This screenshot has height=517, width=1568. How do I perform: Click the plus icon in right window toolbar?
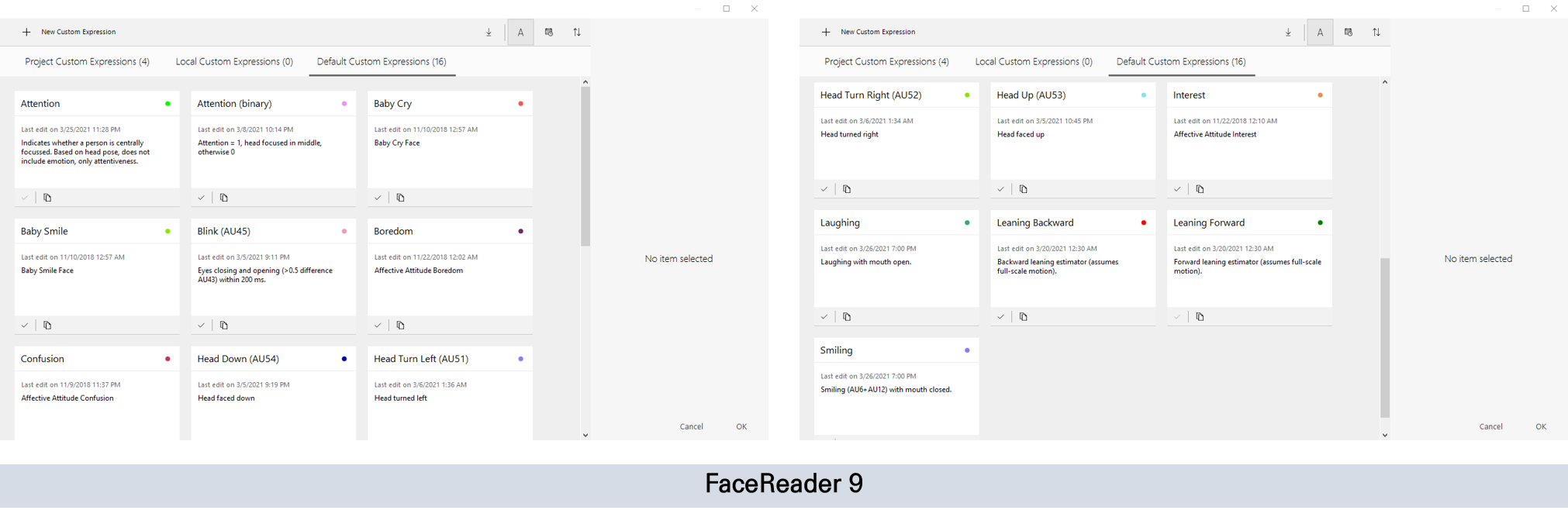[x=826, y=32]
